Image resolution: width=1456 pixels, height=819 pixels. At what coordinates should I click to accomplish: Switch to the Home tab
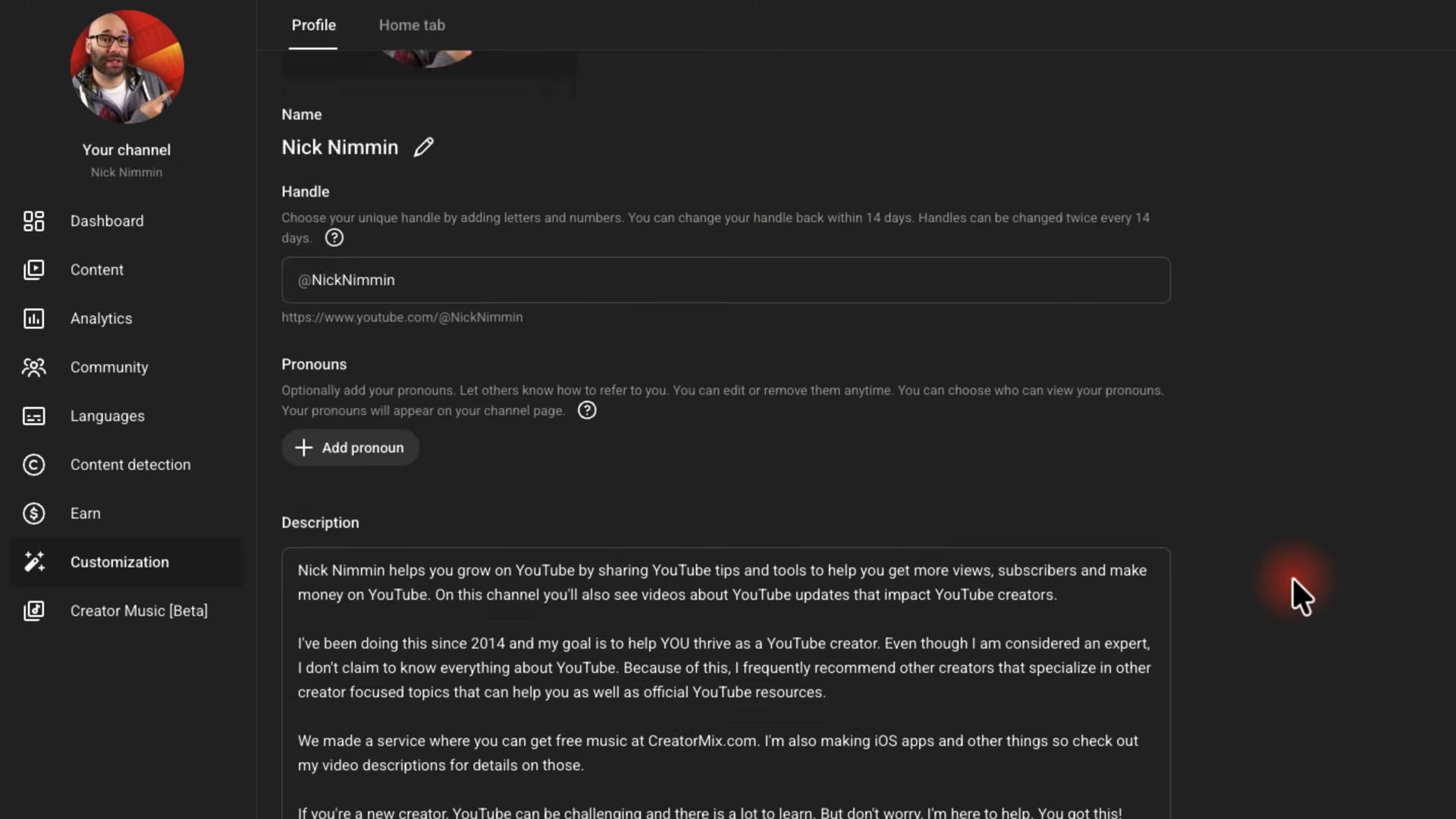coord(412,25)
